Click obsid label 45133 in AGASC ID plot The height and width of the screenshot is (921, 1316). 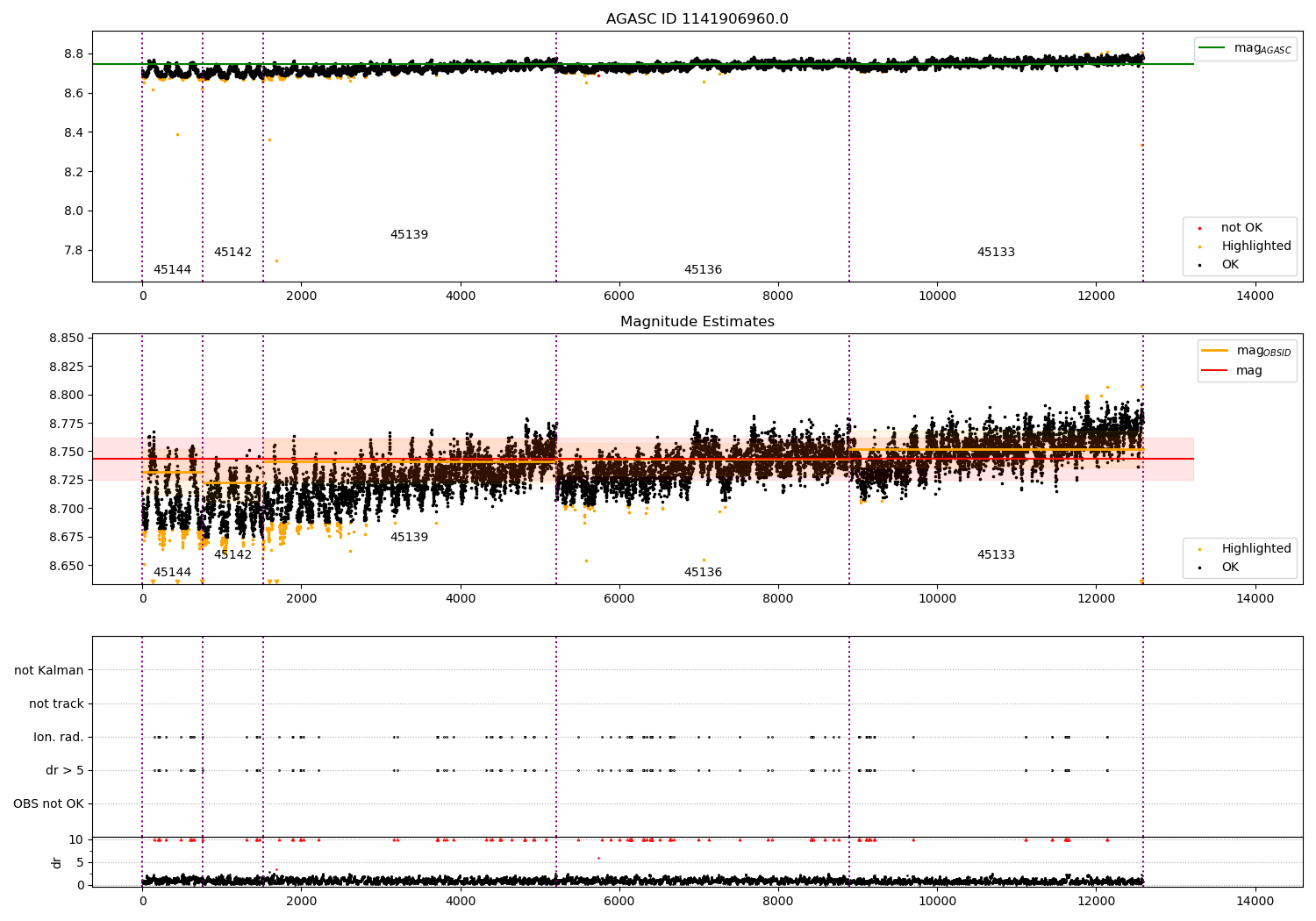pos(996,252)
